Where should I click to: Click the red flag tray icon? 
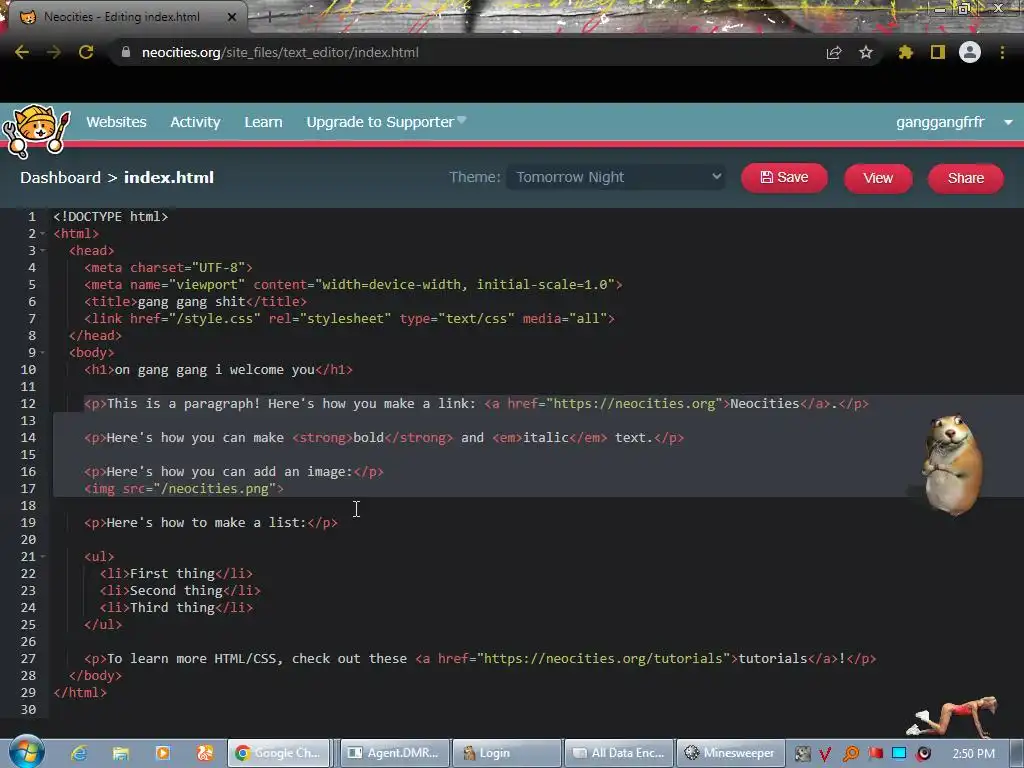click(x=875, y=754)
